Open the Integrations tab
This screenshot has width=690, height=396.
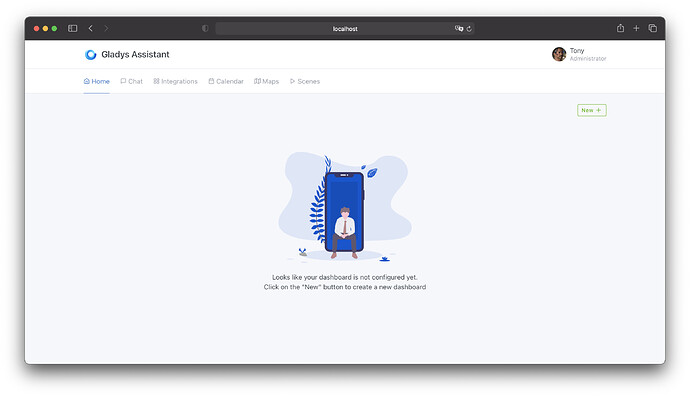[175, 81]
